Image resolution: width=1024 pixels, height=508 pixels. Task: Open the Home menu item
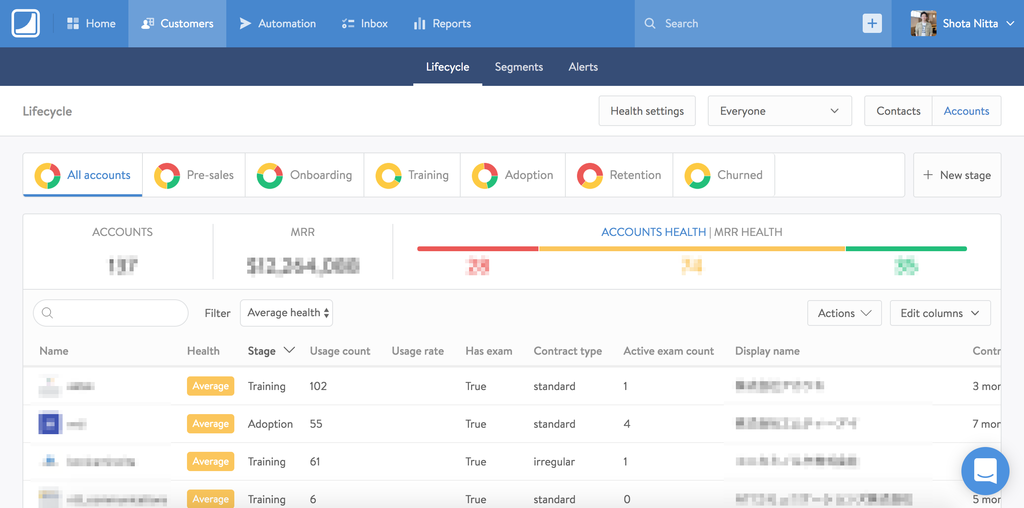point(91,24)
